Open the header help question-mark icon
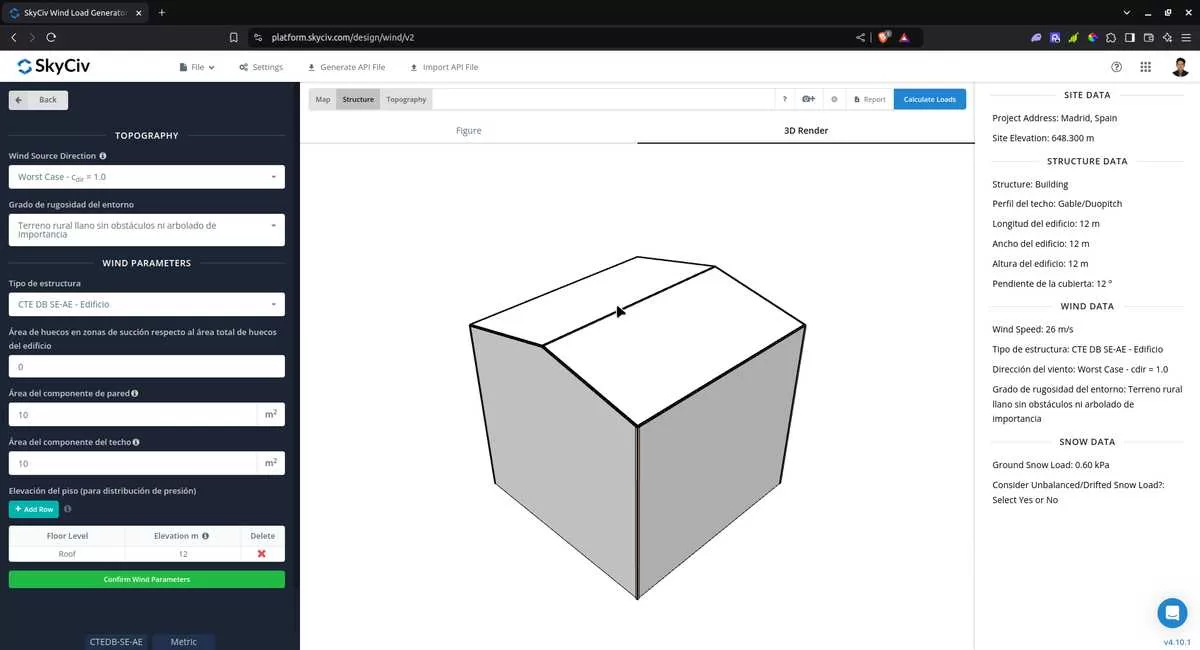This screenshot has width=1200, height=650. tap(1116, 67)
